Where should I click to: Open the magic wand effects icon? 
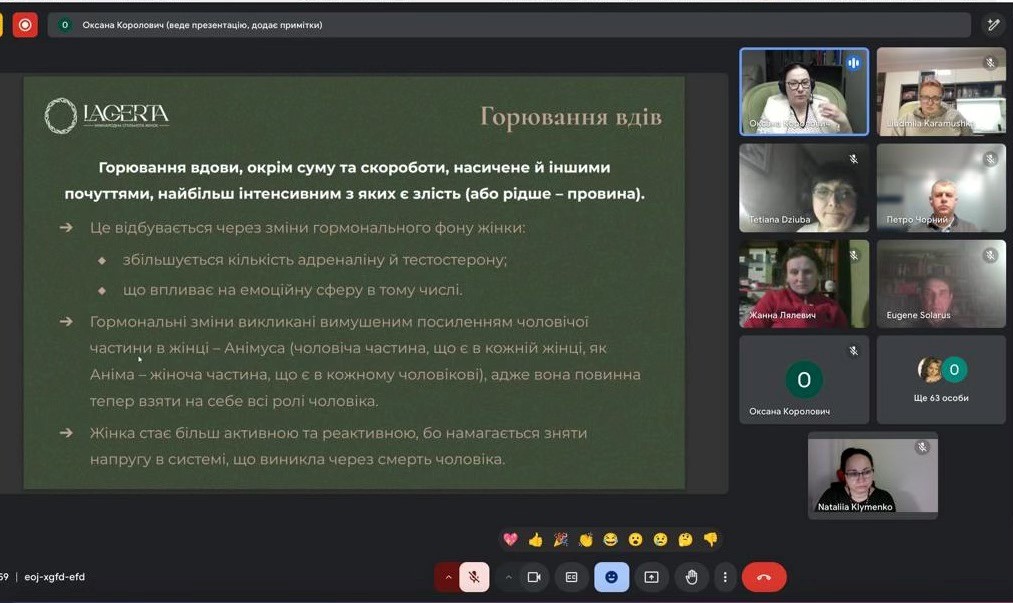pyautogui.click(x=993, y=25)
